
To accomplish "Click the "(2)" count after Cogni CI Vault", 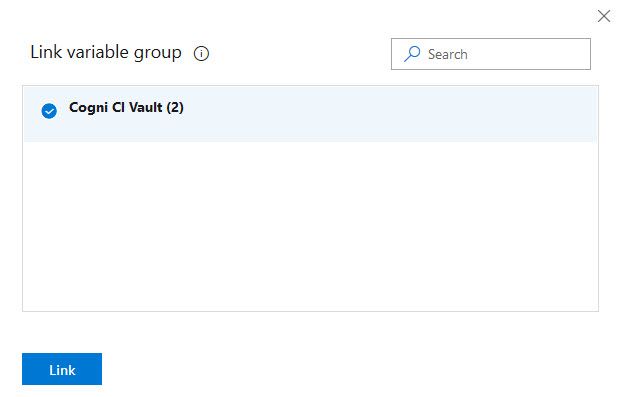I will 175,107.
